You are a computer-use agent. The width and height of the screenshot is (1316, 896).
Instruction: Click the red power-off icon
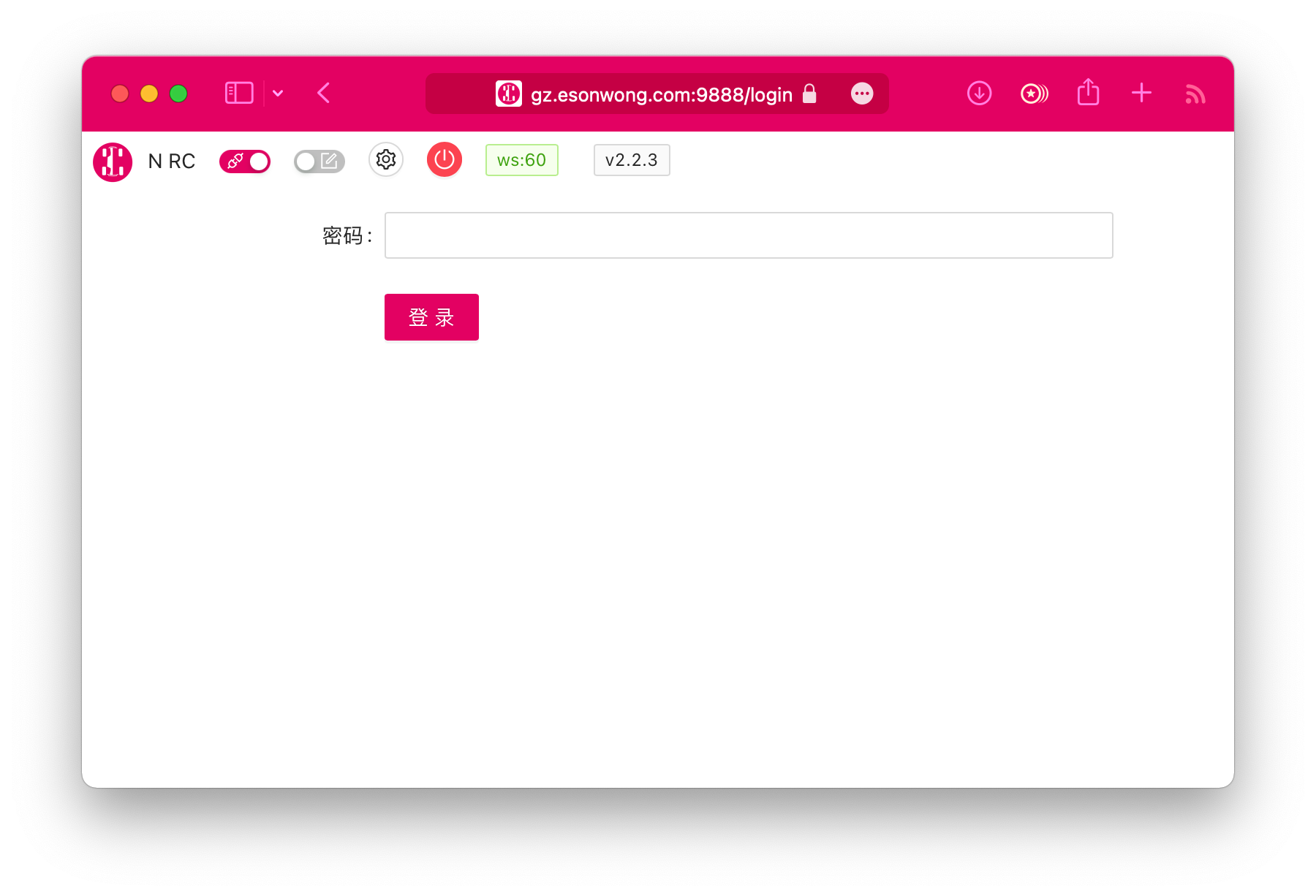click(x=445, y=159)
